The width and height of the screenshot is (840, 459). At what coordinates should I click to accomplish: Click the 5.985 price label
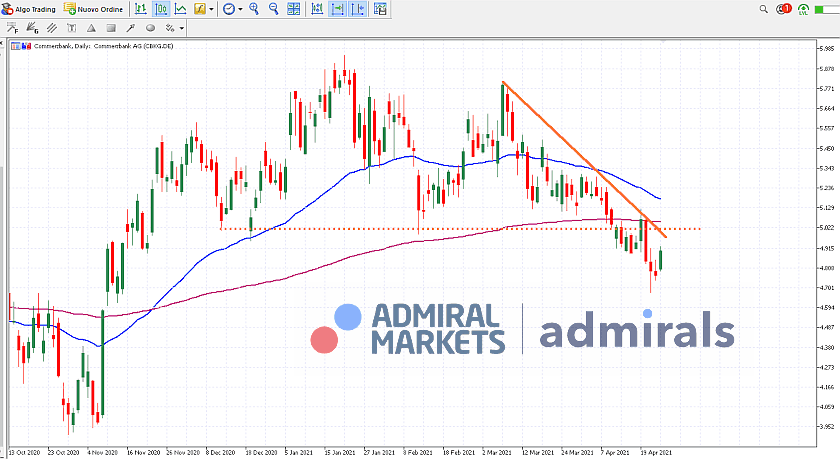826,49
